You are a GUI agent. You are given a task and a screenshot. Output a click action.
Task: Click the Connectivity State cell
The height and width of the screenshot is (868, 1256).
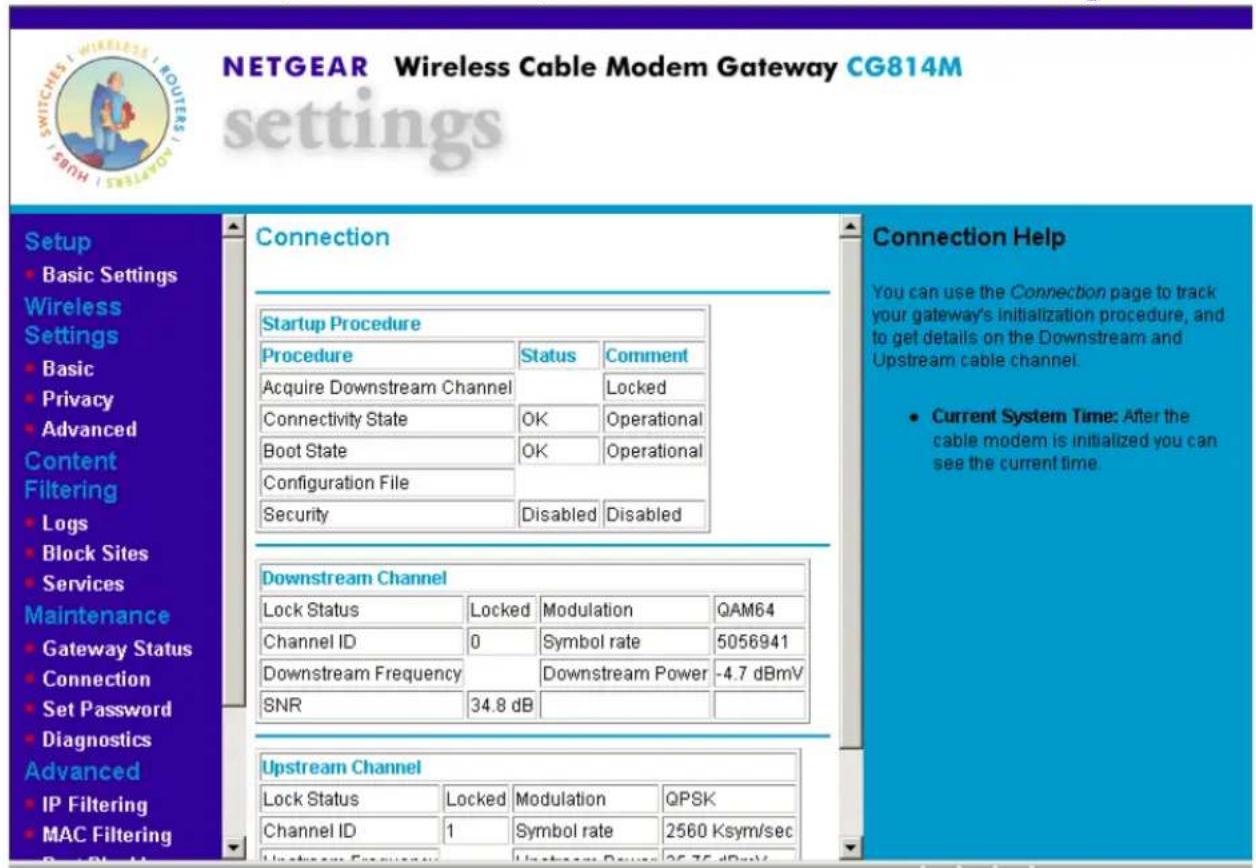pos(386,419)
